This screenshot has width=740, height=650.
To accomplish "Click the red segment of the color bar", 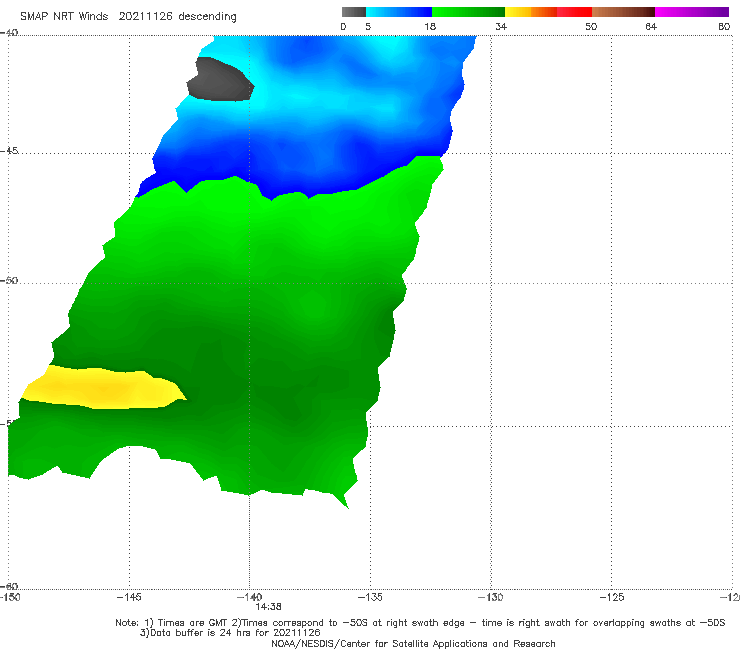I will (574, 12).
